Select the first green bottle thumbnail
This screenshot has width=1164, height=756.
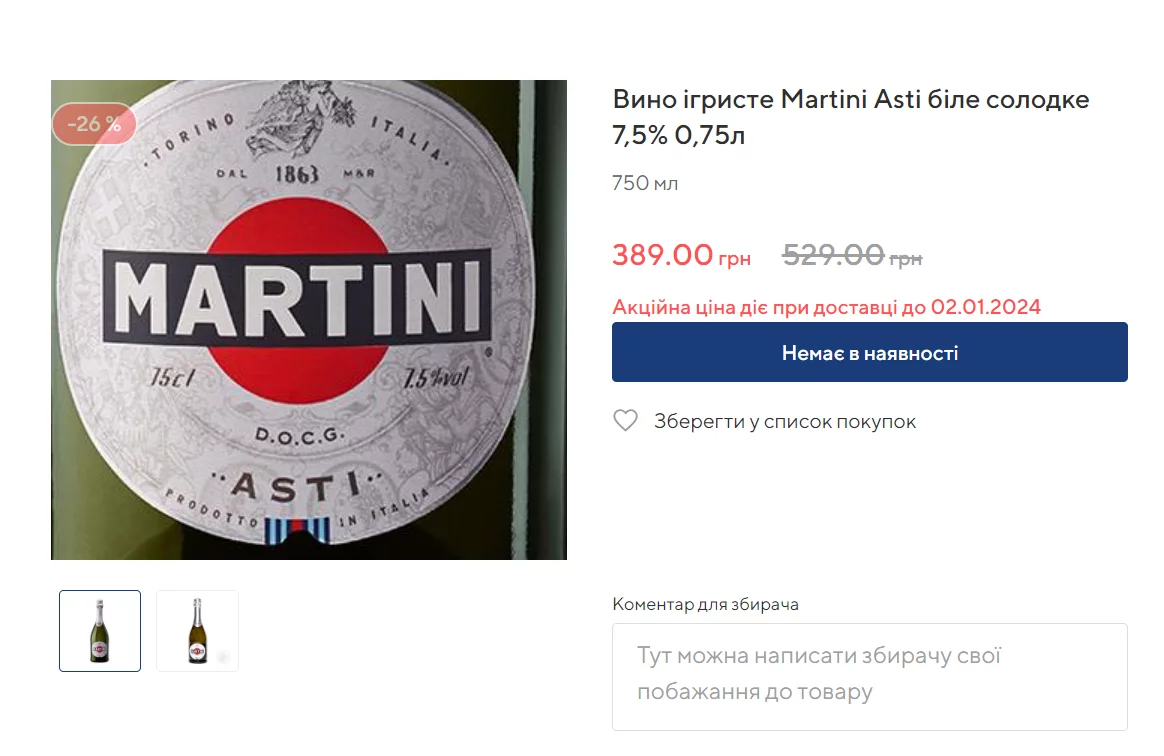coord(100,631)
